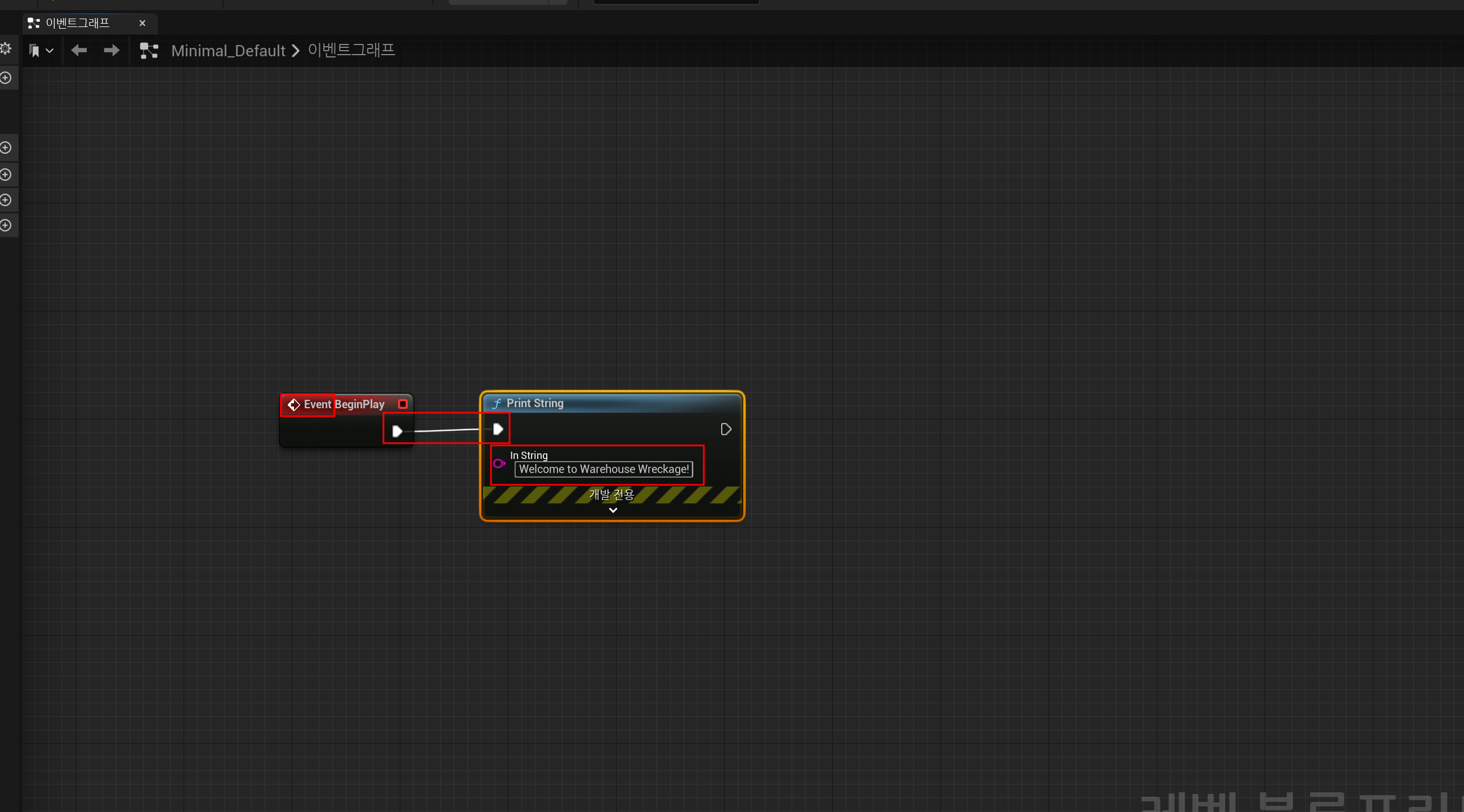Open the settings gear on left panel
Image resolution: width=1464 pixels, height=812 pixels.
pyautogui.click(x=6, y=49)
